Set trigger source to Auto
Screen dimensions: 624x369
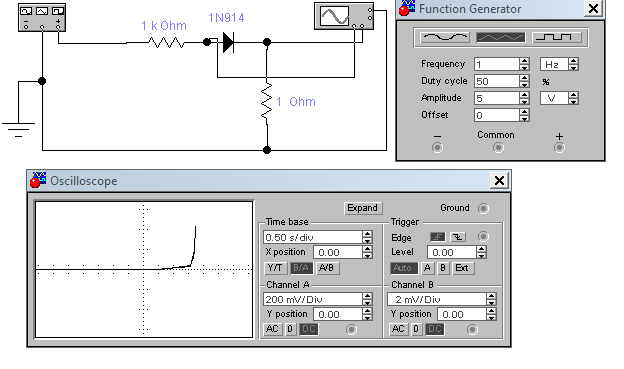point(403,268)
